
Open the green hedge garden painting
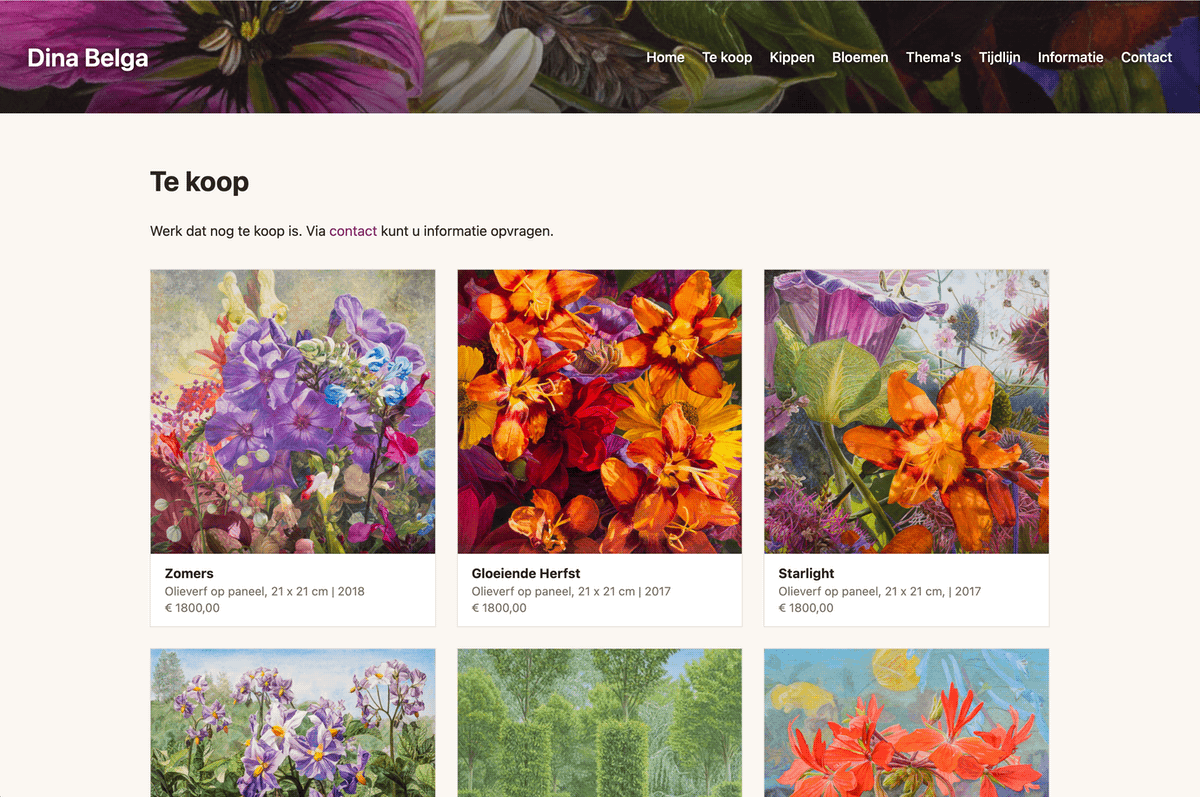(x=600, y=723)
